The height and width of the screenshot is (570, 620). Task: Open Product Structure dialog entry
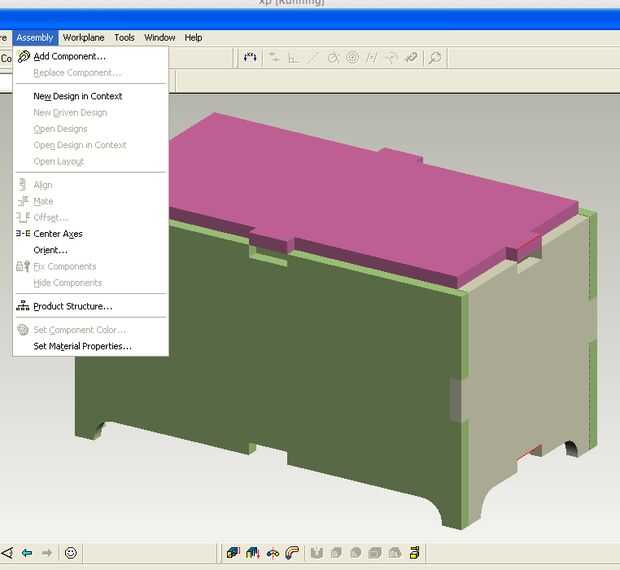pos(91,306)
